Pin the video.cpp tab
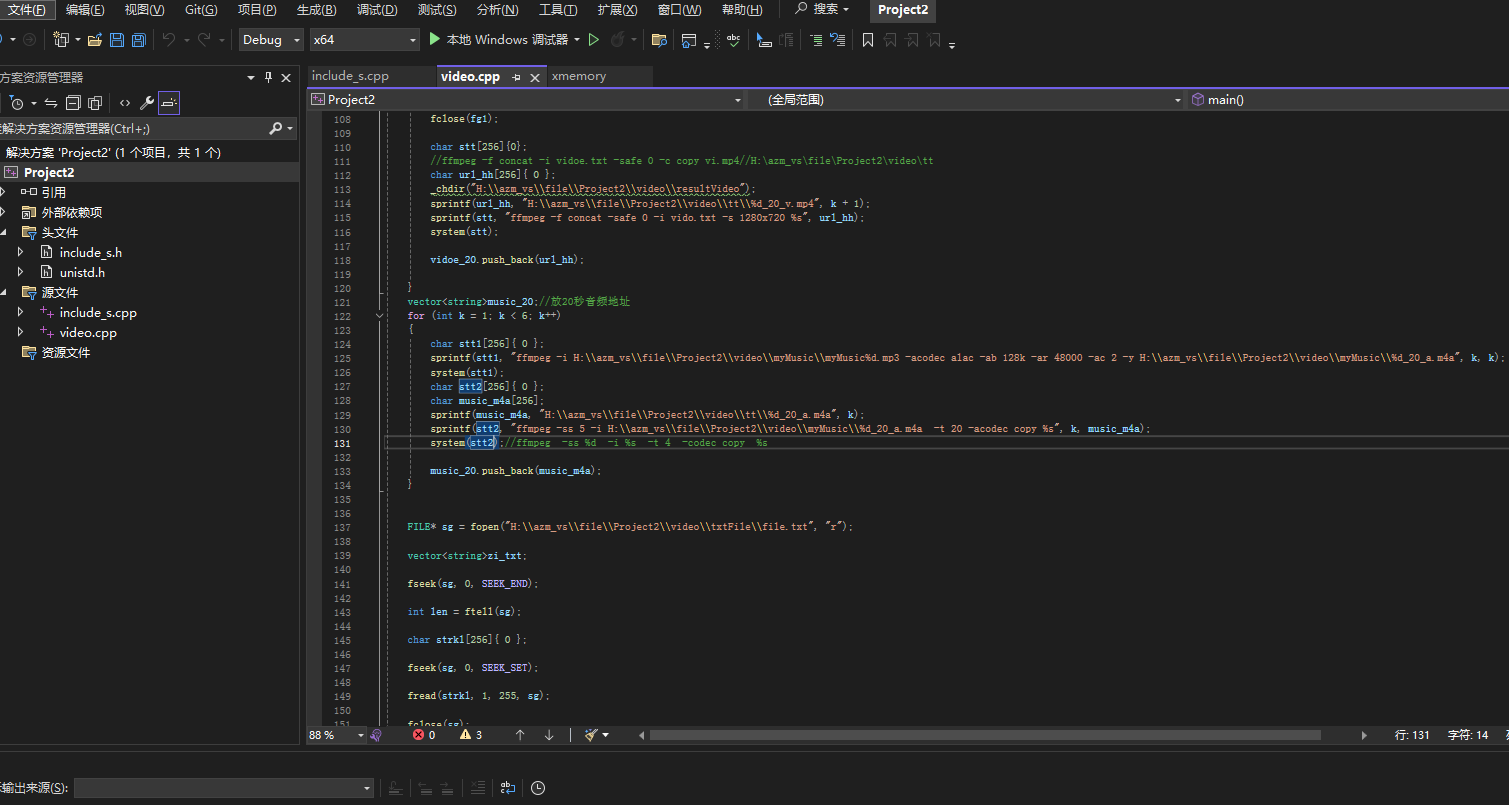Image resolution: width=1509 pixels, height=805 pixels. (x=517, y=77)
